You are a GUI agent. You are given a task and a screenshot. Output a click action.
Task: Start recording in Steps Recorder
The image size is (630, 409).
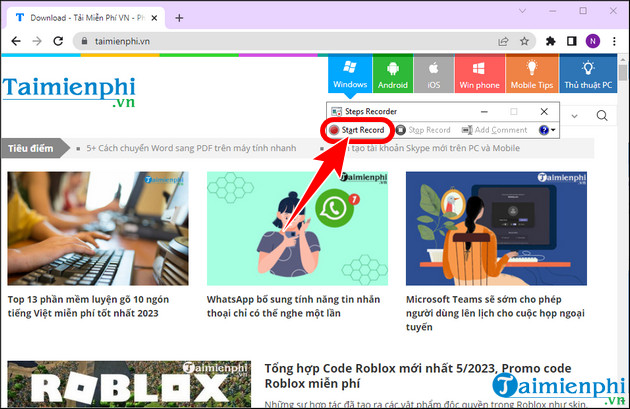[x=357, y=130]
